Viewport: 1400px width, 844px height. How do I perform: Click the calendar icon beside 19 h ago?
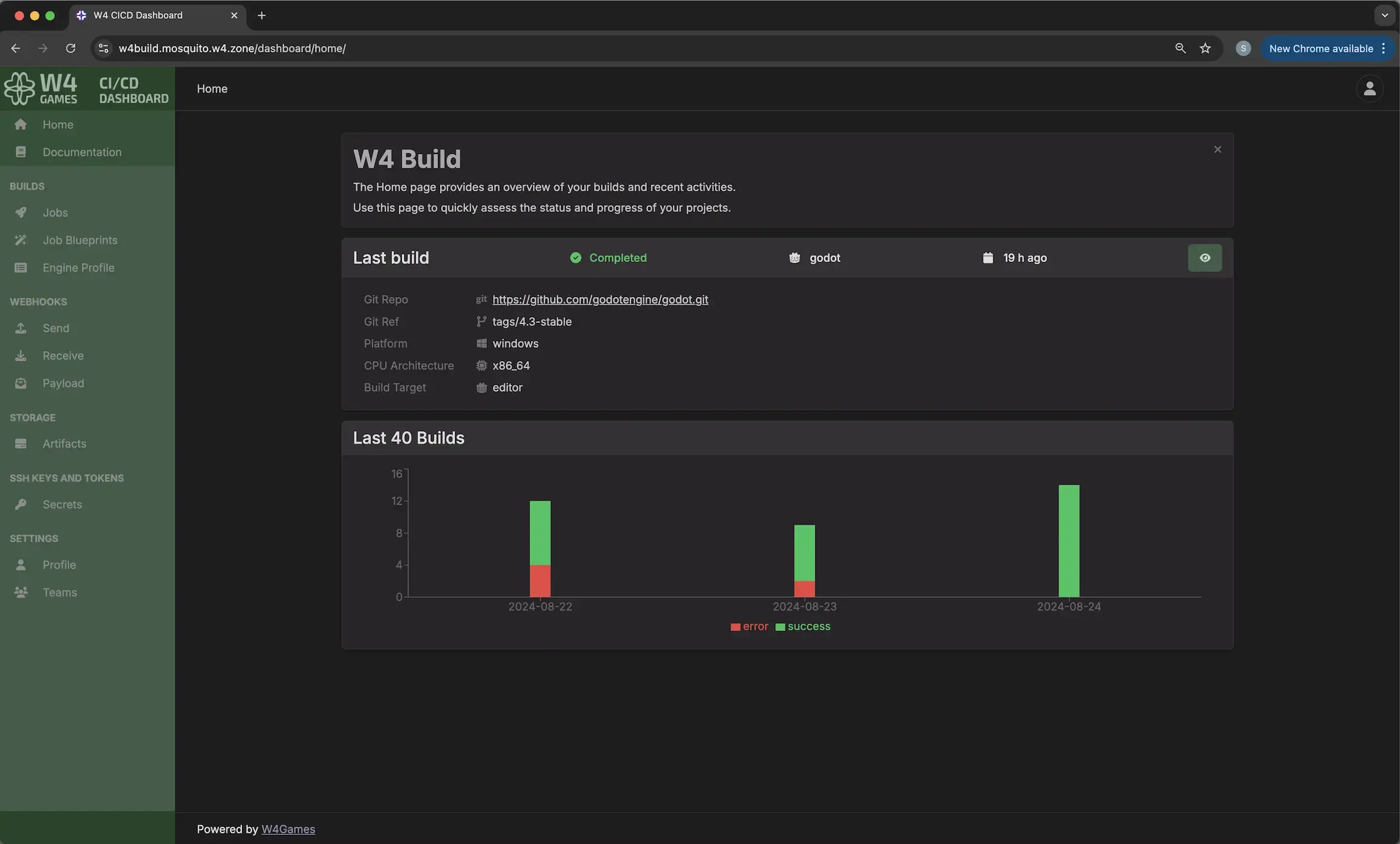click(x=988, y=258)
